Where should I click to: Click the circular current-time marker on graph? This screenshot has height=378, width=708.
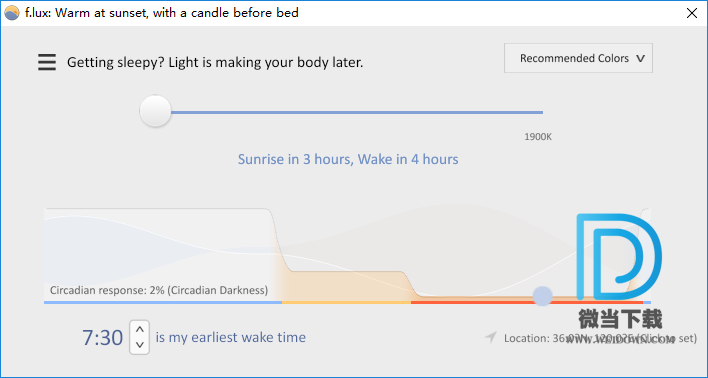tap(542, 296)
